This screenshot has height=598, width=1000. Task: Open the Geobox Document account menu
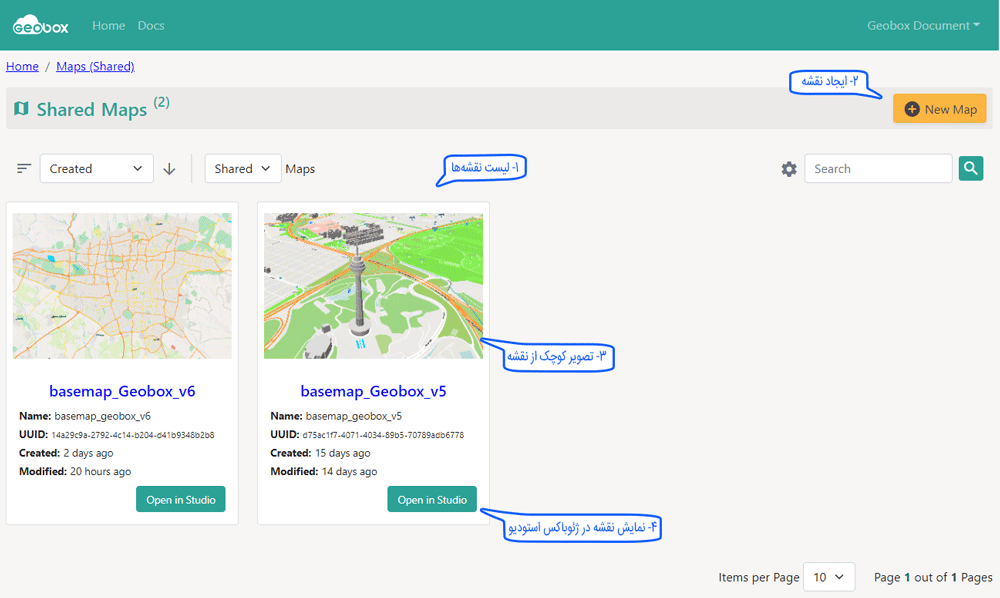923,26
